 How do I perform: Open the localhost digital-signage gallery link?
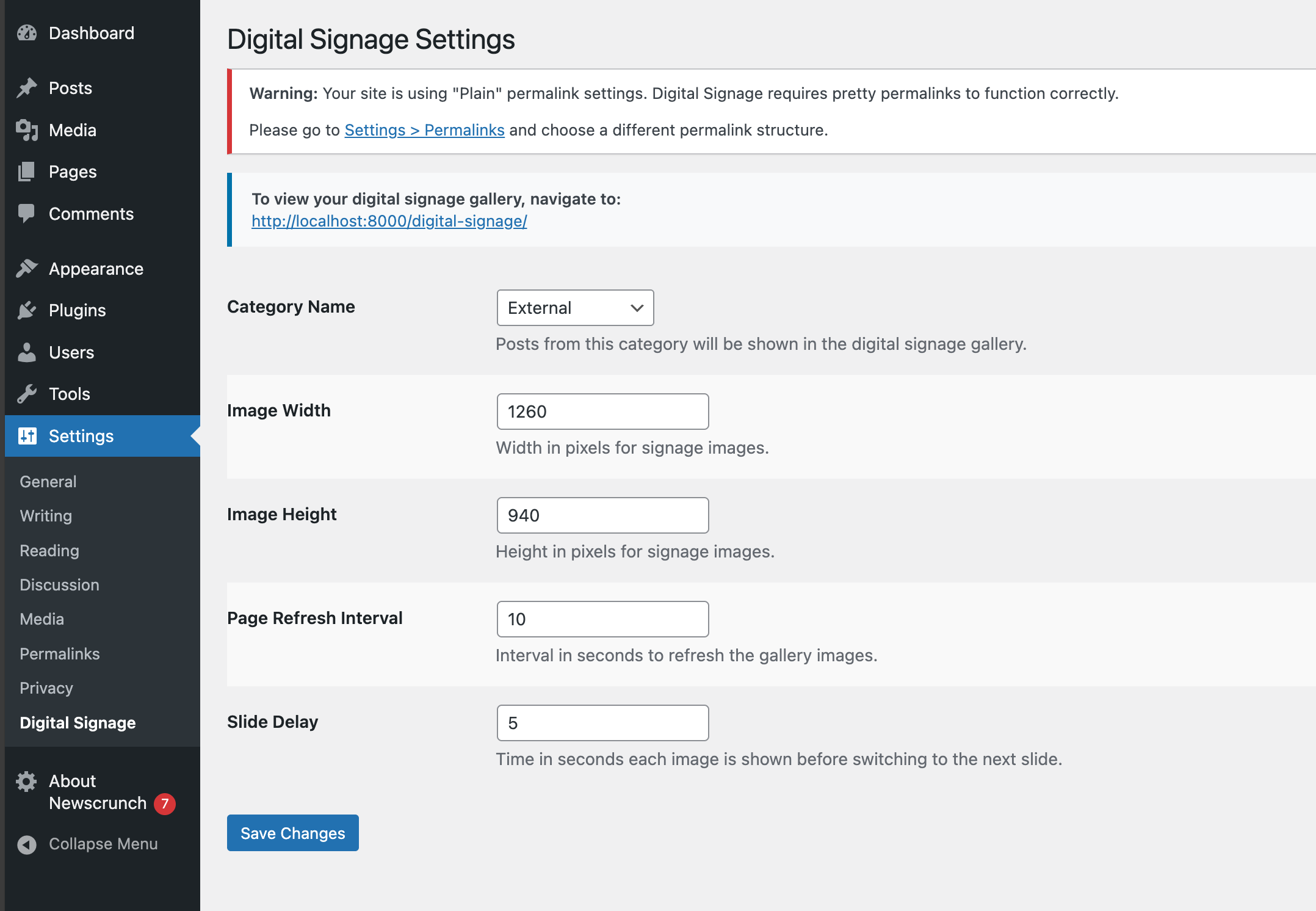(389, 221)
